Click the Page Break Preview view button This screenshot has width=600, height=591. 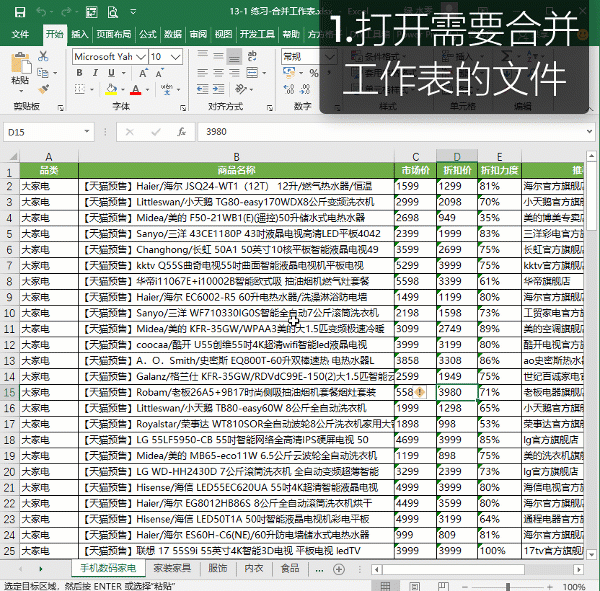click(x=443, y=586)
